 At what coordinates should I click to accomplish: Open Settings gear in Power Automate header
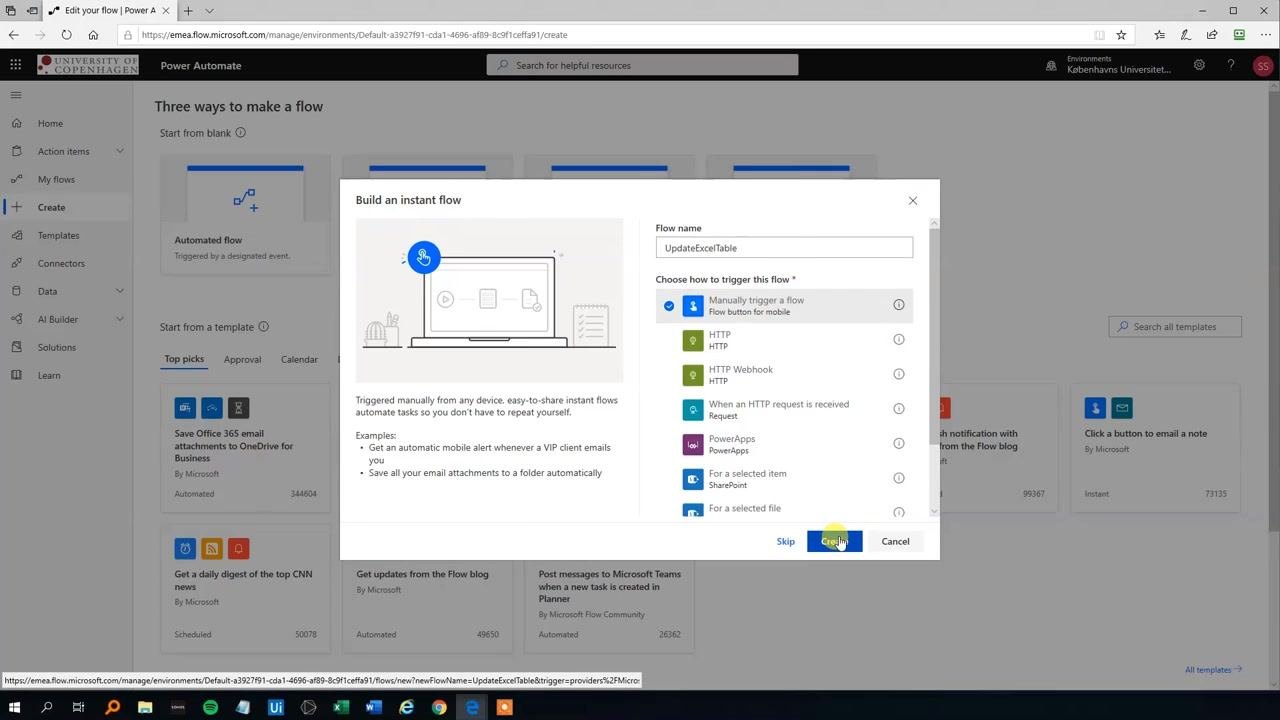(1199, 65)
